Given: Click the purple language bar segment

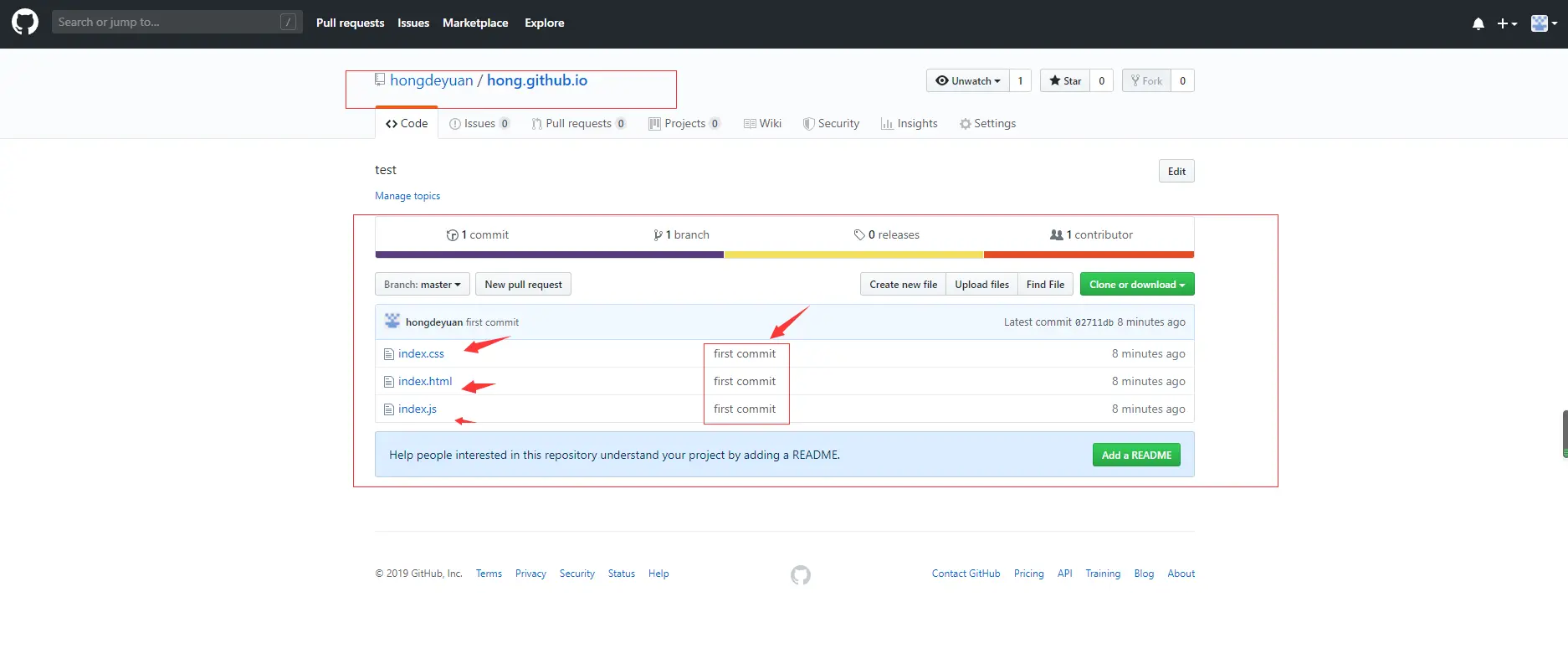Looking at the screenshot, I should pos(550,255).
